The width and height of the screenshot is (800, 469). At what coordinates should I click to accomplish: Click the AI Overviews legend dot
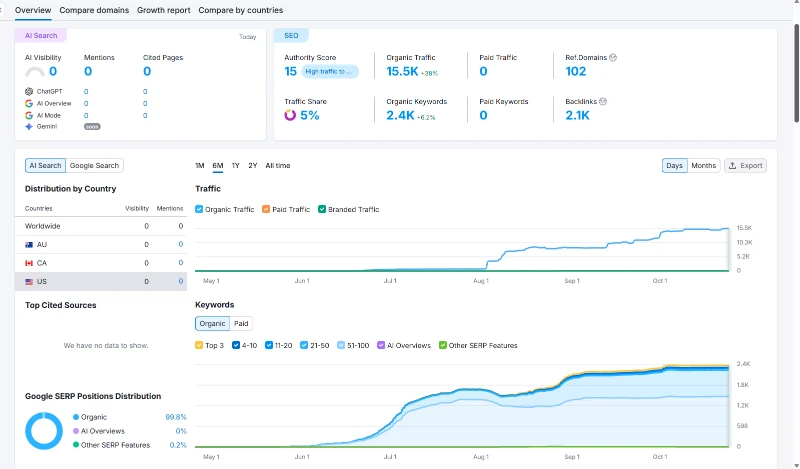(76, 431)
